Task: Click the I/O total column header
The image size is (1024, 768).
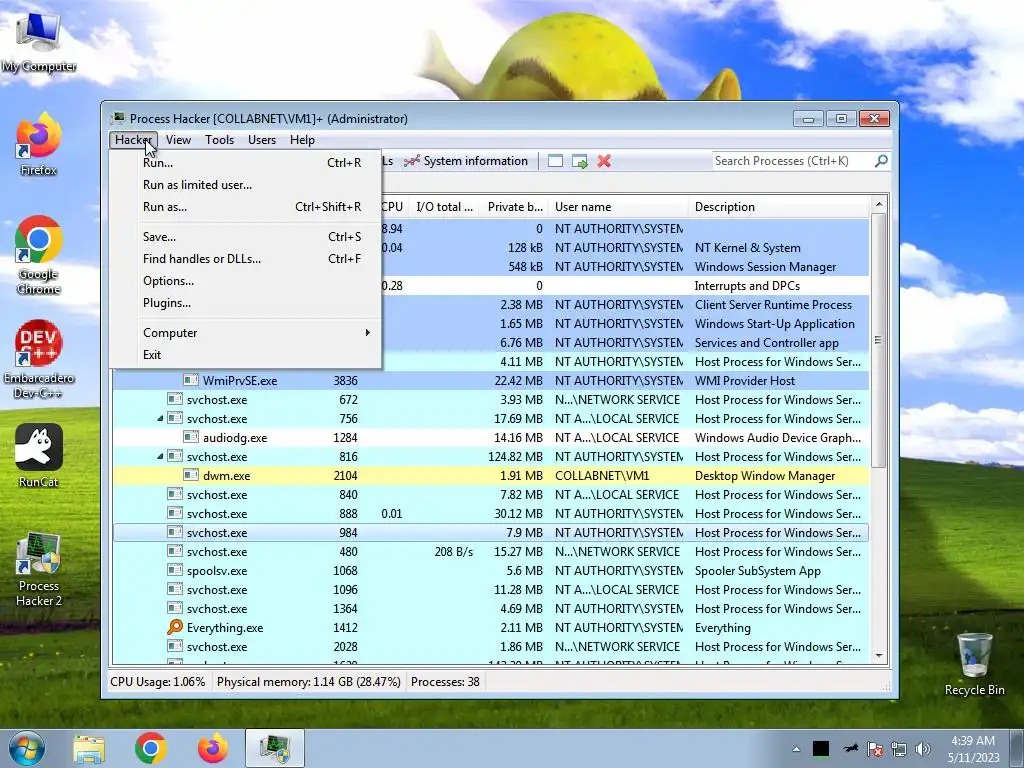Action: (444, 207)
